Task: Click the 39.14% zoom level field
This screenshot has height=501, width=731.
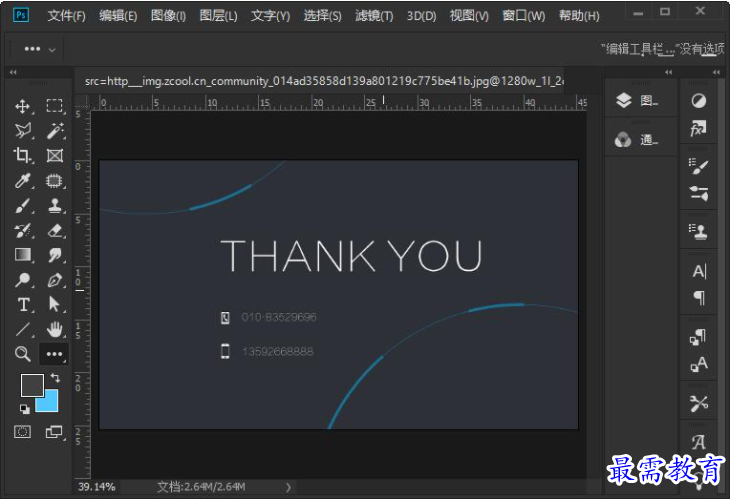Action: coord(97,487)
